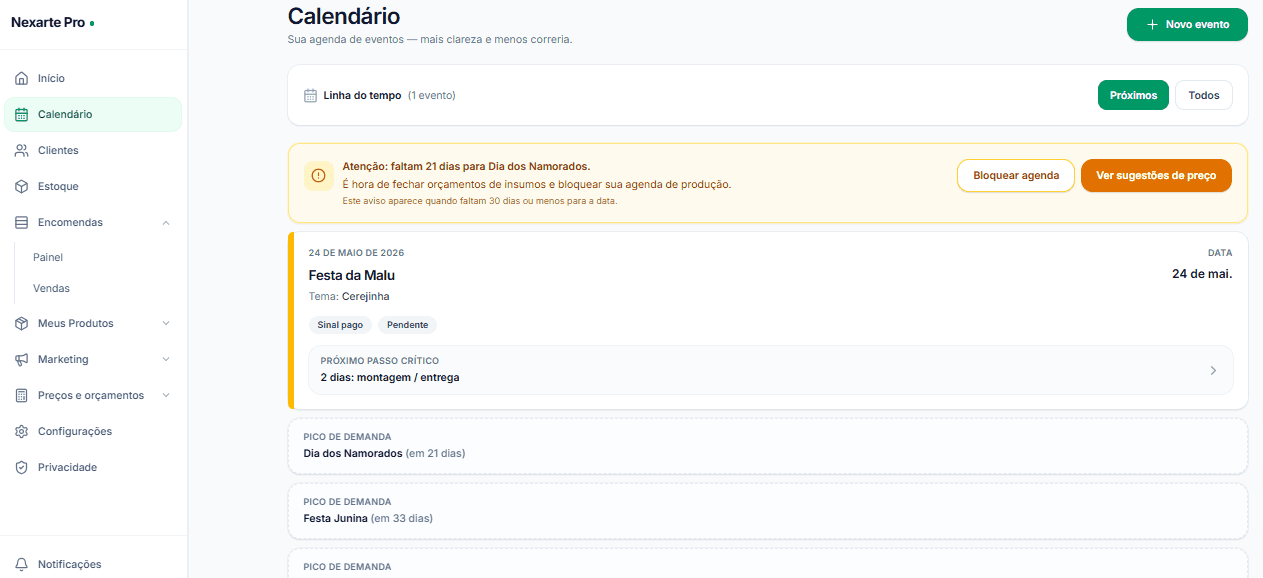Click the 24 de mai. date value
Viewport: 1263px width, 578px height.
pyautogui.click(x=1202, y=274)
